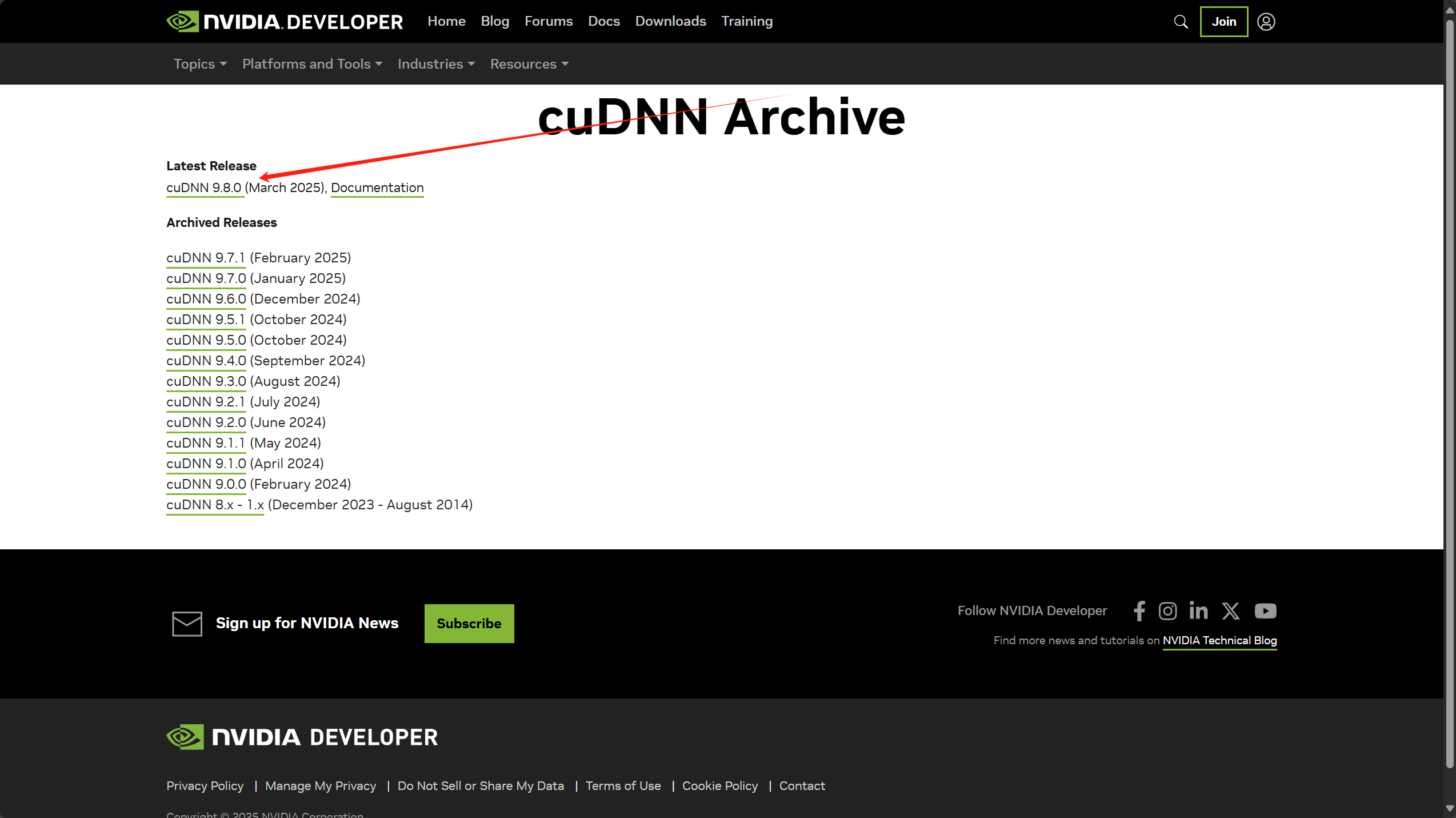Open NVIDIA Developer Facebook page icon
Viewport: 1456px width, 818px height.
1139,611
